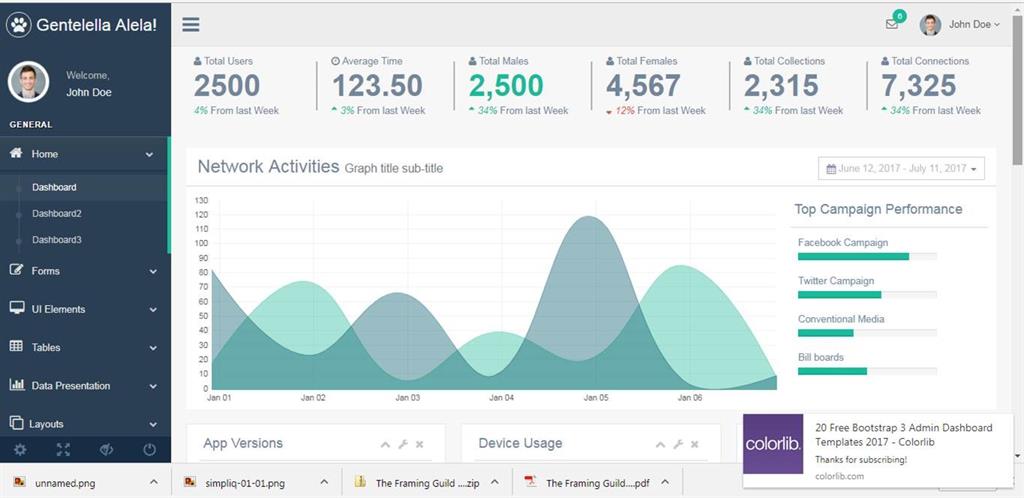Click the Tables grid icon

[16, 347]
